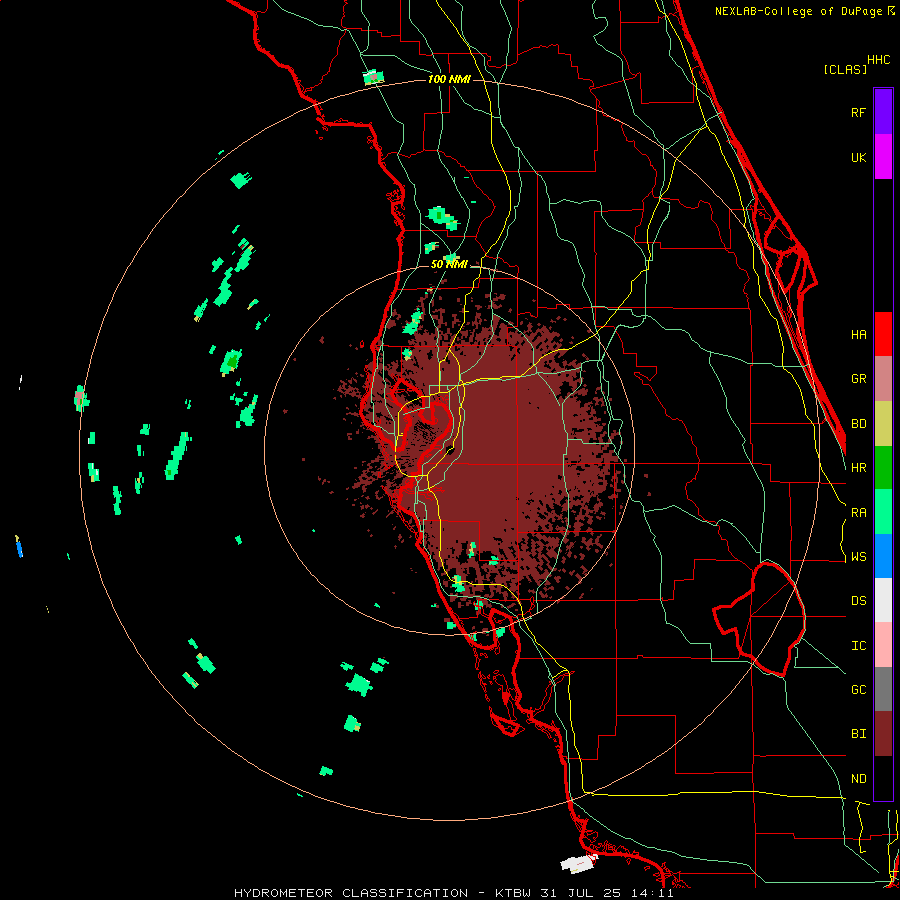Click the "100 NMI" range ring label

click(x=449, y=79)
